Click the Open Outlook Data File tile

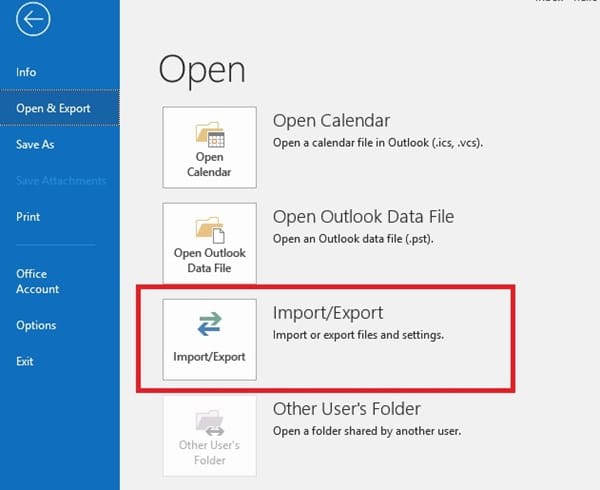point(209,243)
